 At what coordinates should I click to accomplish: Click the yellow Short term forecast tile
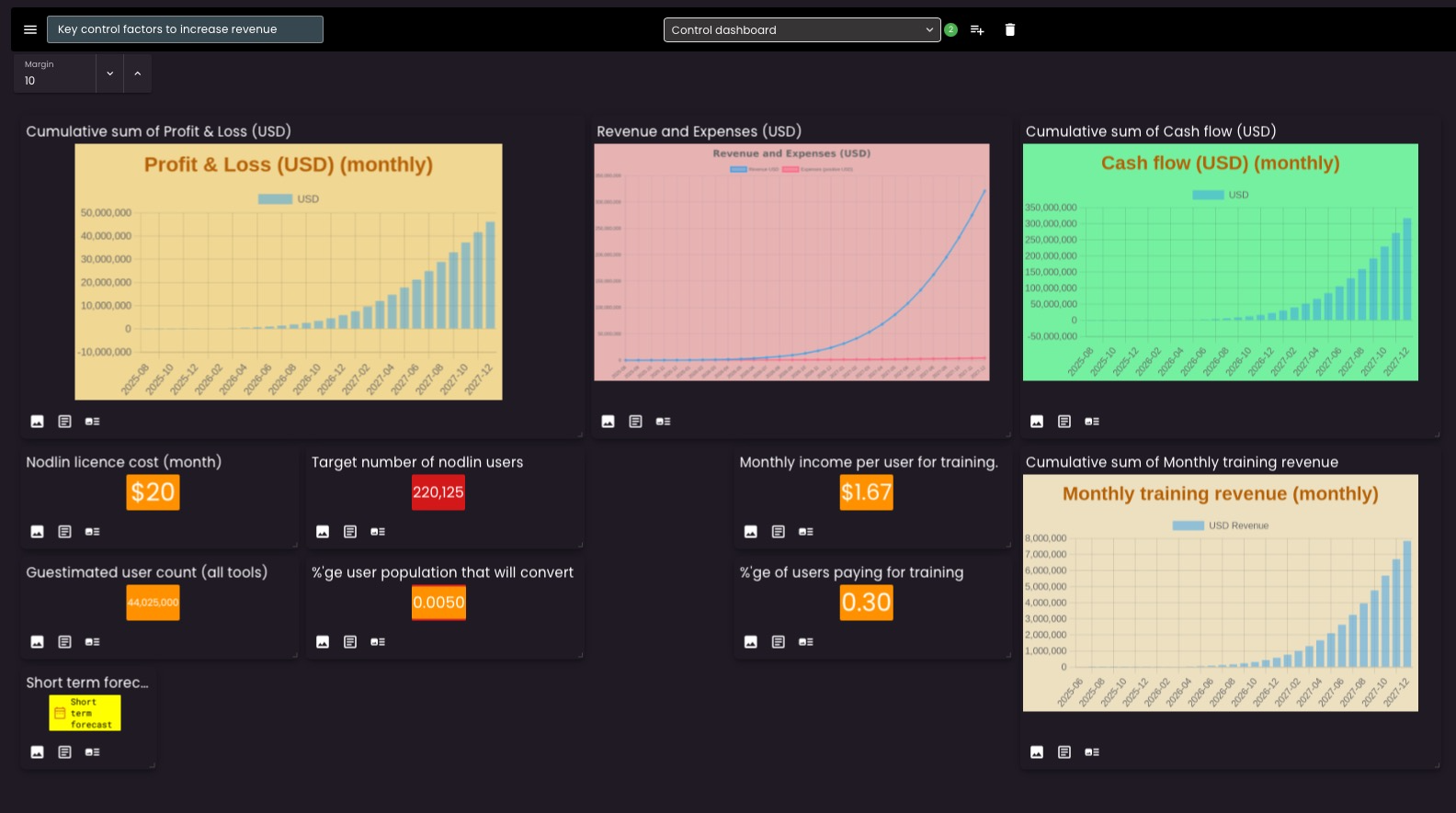(85, 713)
